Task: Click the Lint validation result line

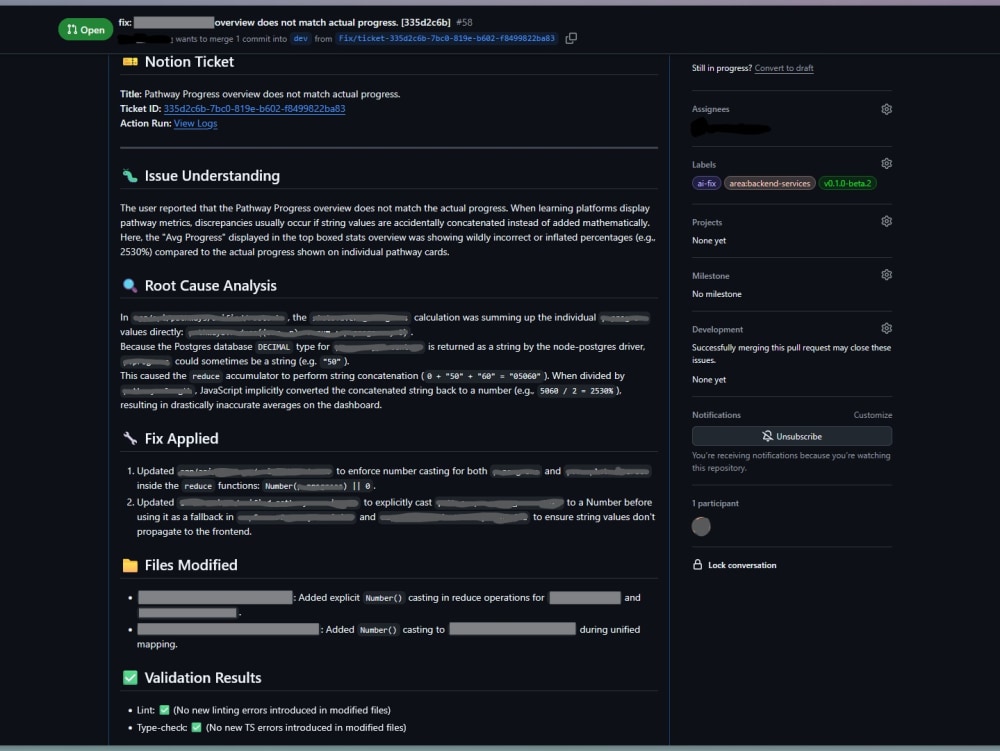Action: tap(263, 710)
